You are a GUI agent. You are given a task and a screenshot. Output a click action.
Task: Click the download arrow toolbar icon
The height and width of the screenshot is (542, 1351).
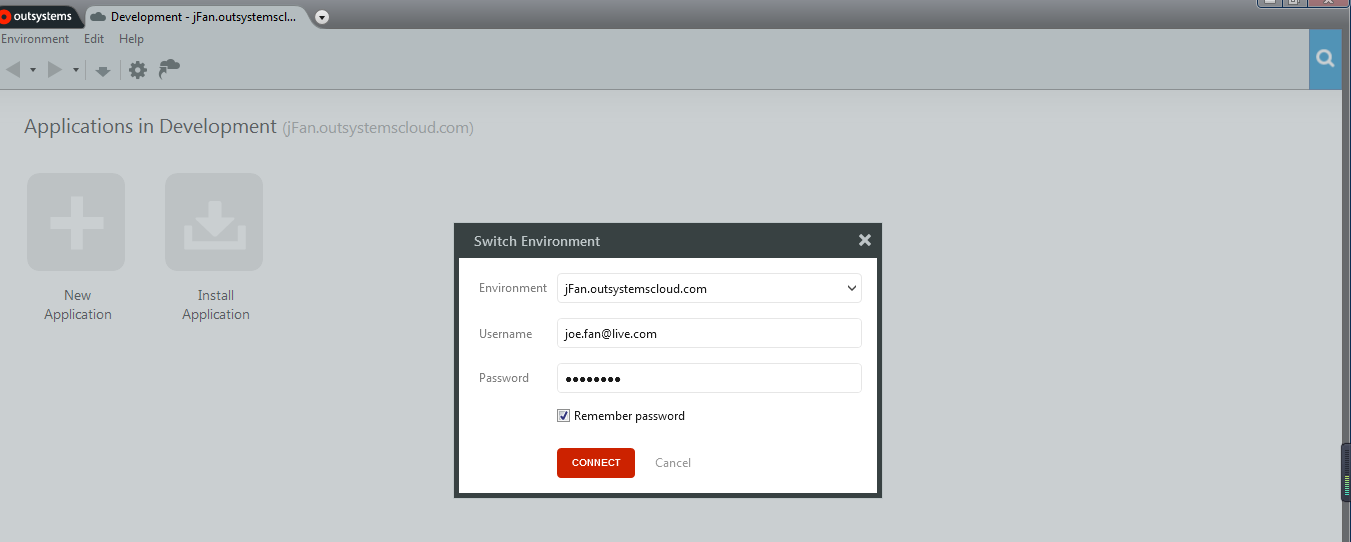pyautogui.click(x=102, y=70)
